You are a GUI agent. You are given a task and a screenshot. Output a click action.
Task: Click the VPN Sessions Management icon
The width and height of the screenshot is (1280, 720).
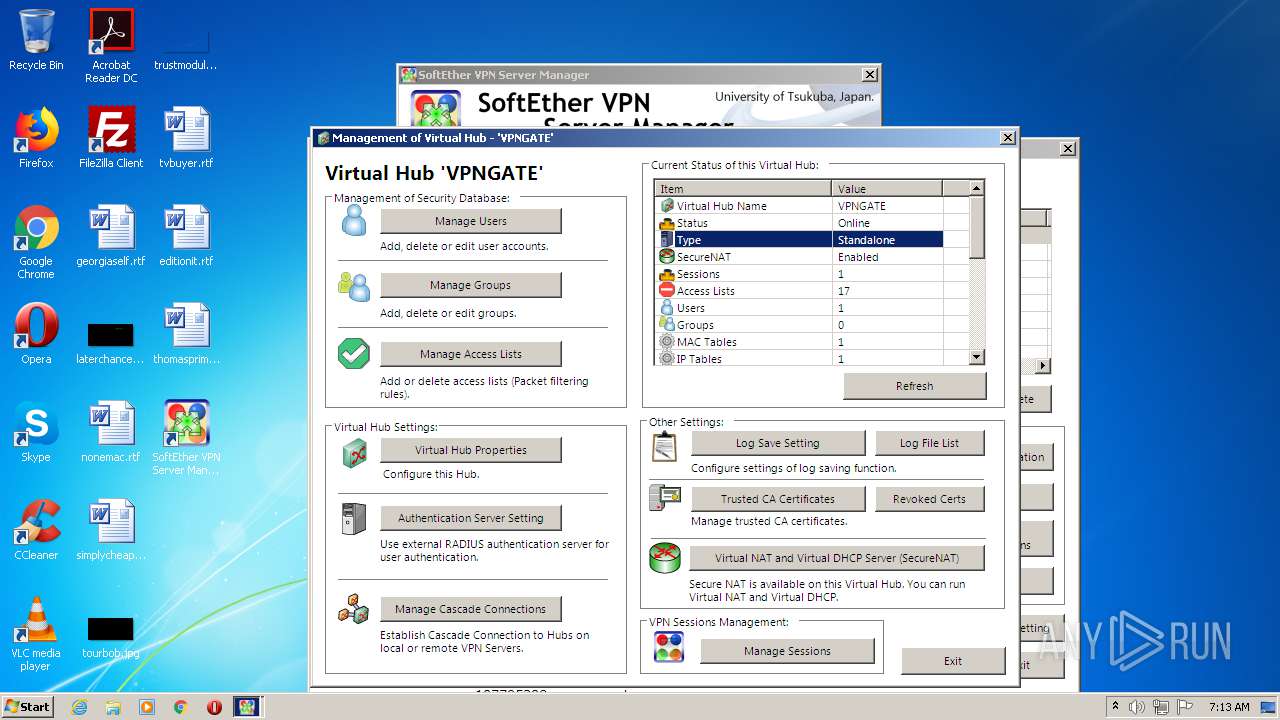(669, 648)
